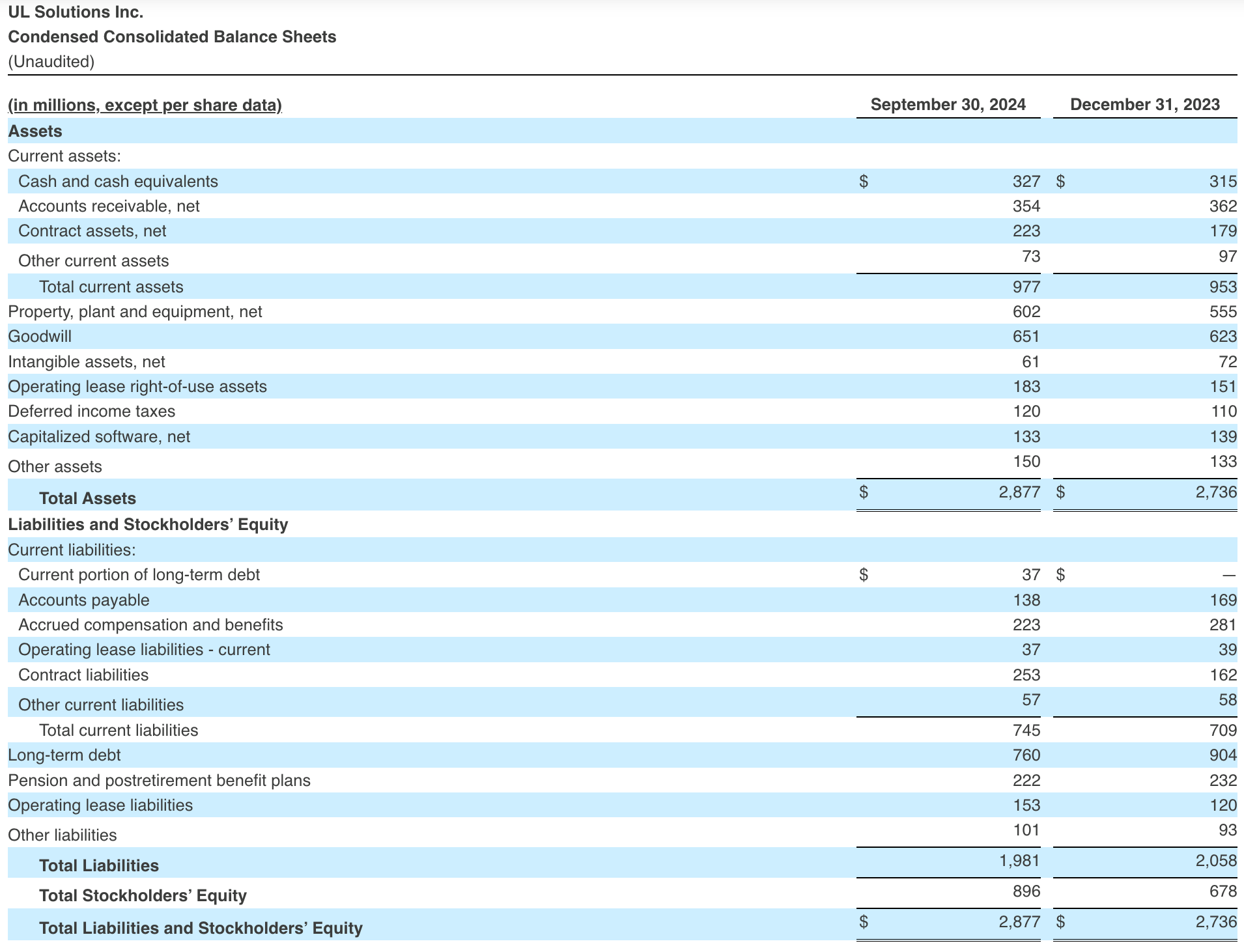Screen dimensions: 1244x952
Task: Select intangible assets value 61
Action: pyautogui.click(x=1031, y=361)
